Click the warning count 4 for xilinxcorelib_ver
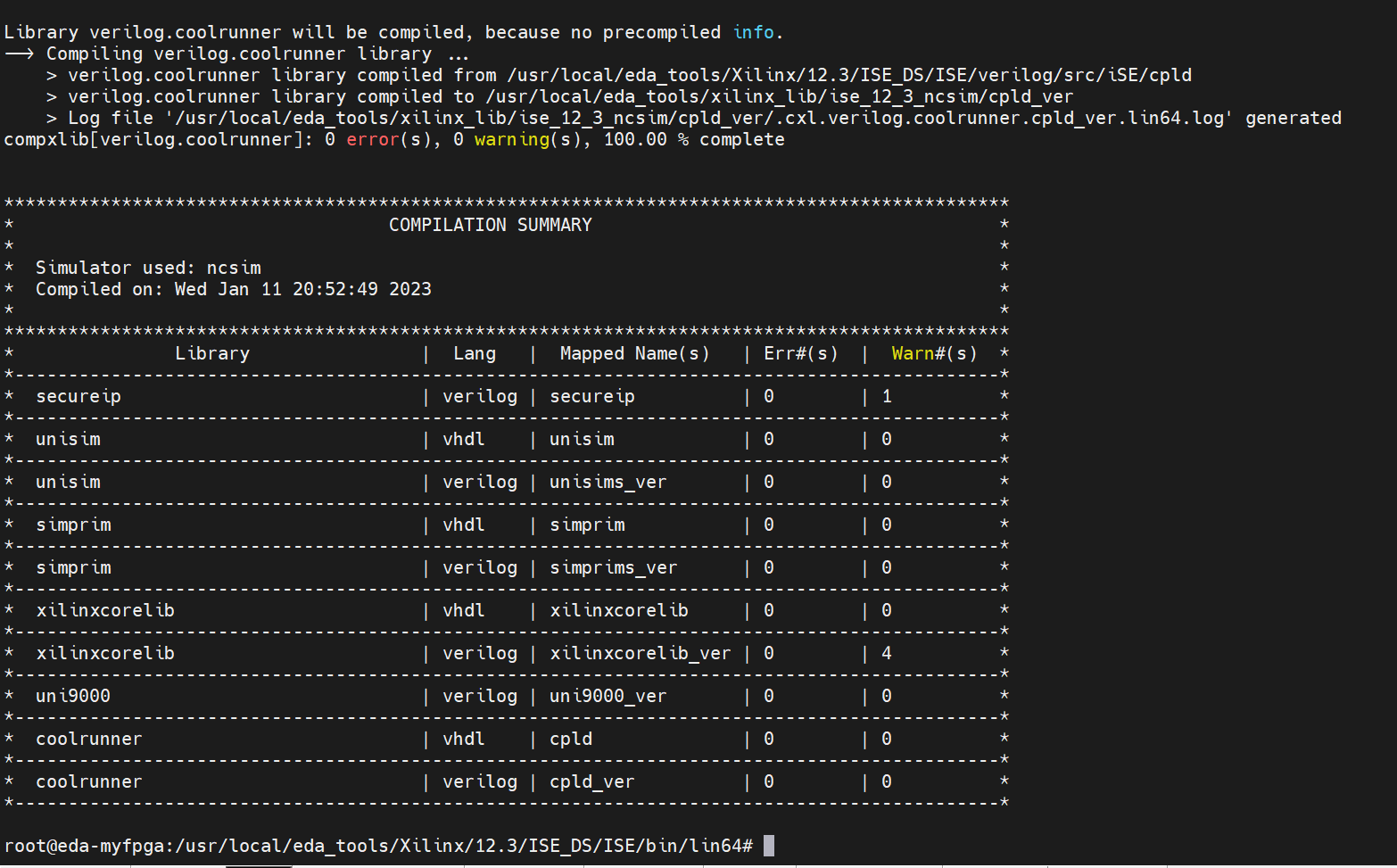Screen dimensions: 1397x868 coord(886,653)
